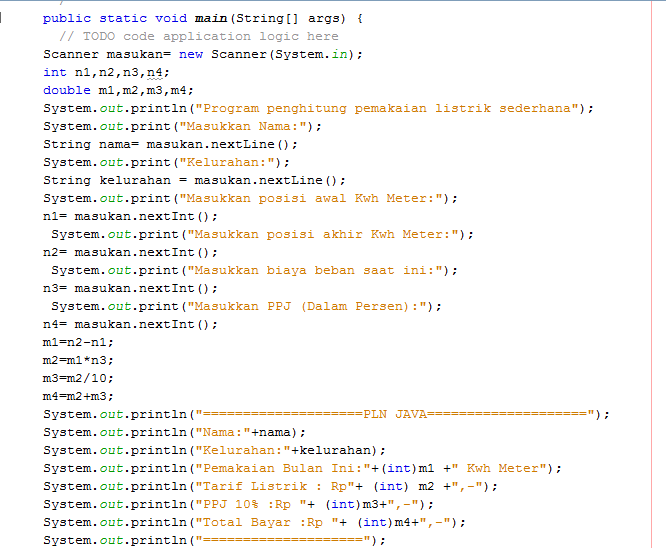Click the TODO code application logic comment
The height and width of the screenshot is (548, 666).
pyautogui.click(x=199, y=37)
